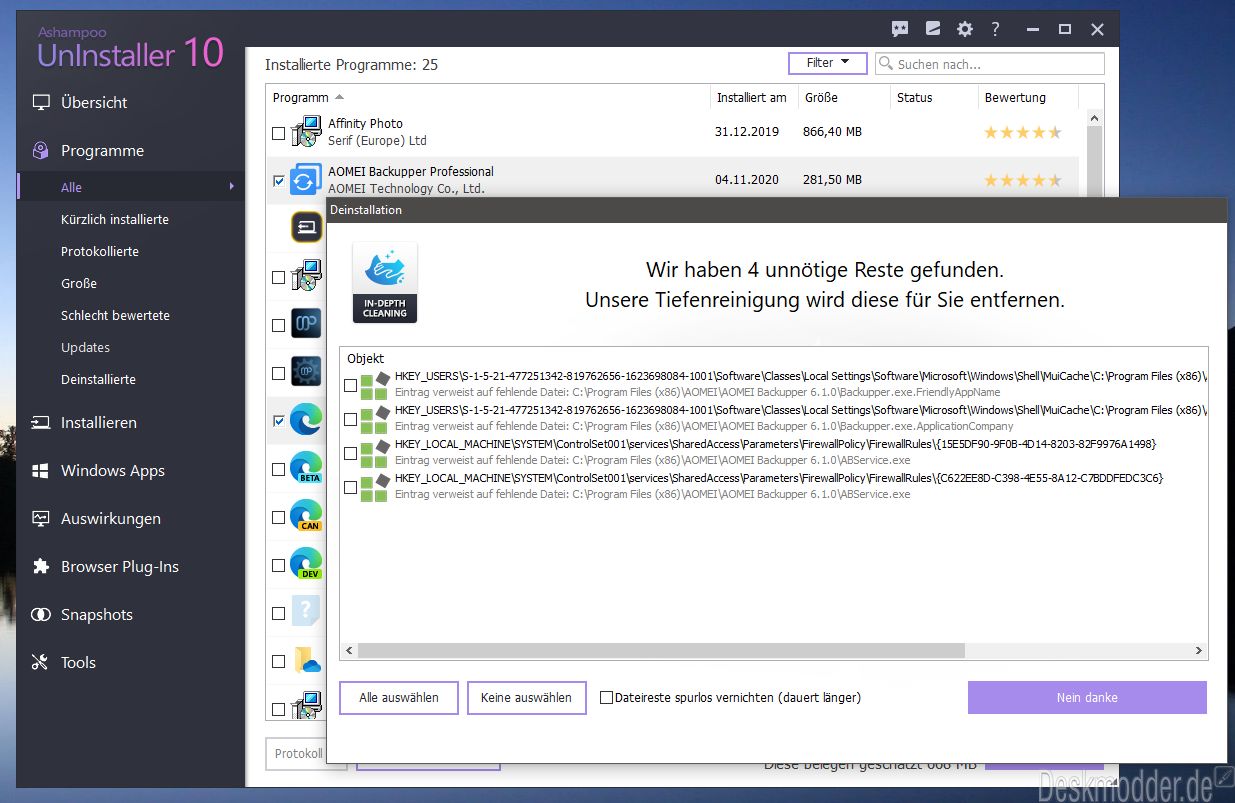This screenshot has width=1235, height=803.
Task: Uncheck AOMEI Backupper Professional
Action: [278, 181]
